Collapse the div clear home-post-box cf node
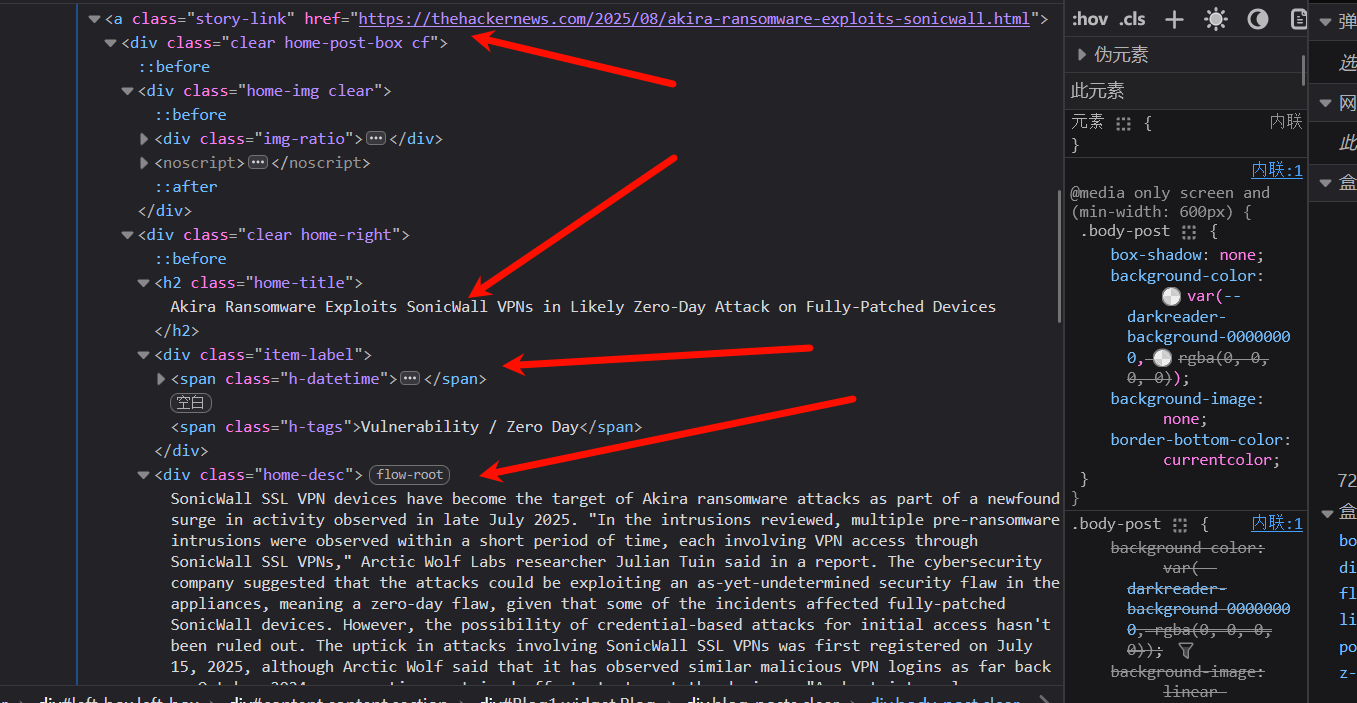 click(110, 43)
